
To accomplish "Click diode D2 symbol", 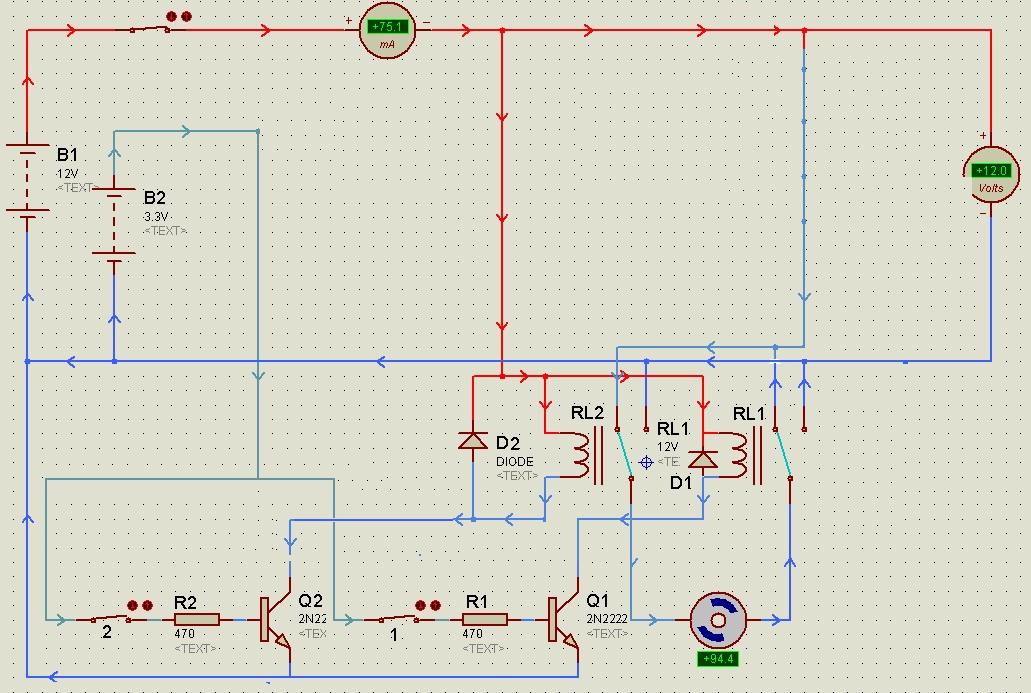I will (473, 441).
